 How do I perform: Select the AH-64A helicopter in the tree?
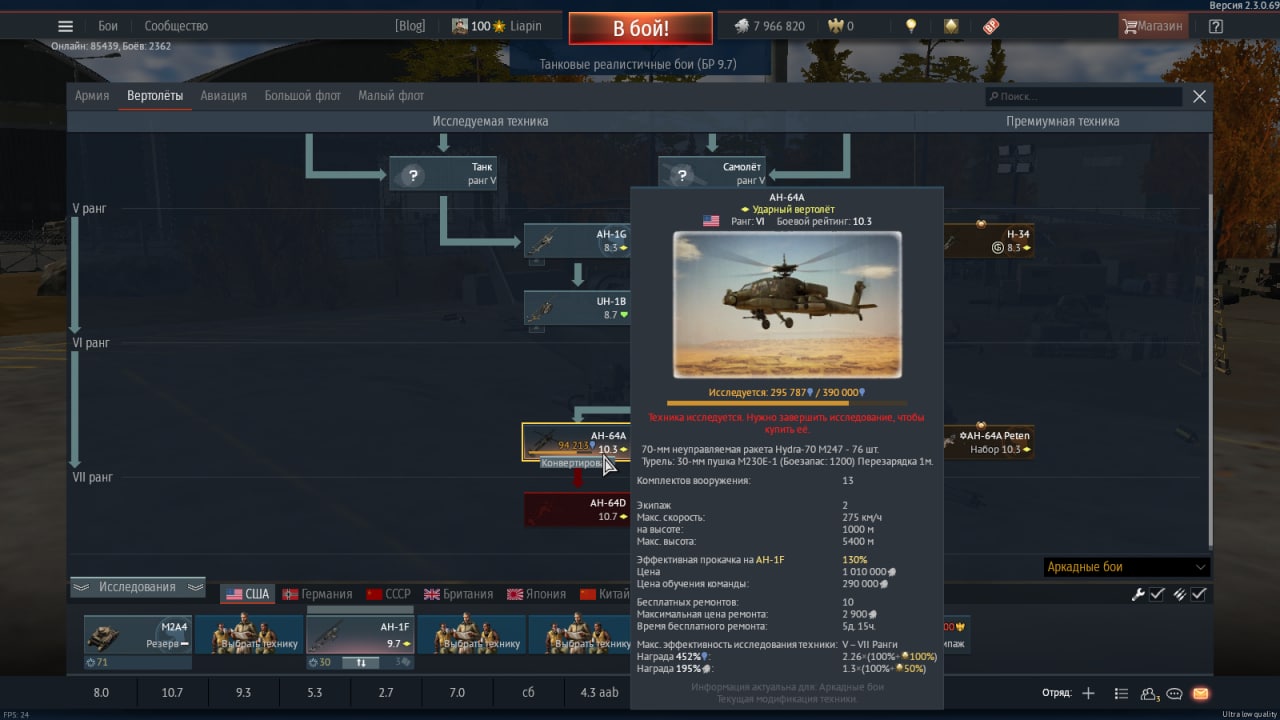pos(578,441)
